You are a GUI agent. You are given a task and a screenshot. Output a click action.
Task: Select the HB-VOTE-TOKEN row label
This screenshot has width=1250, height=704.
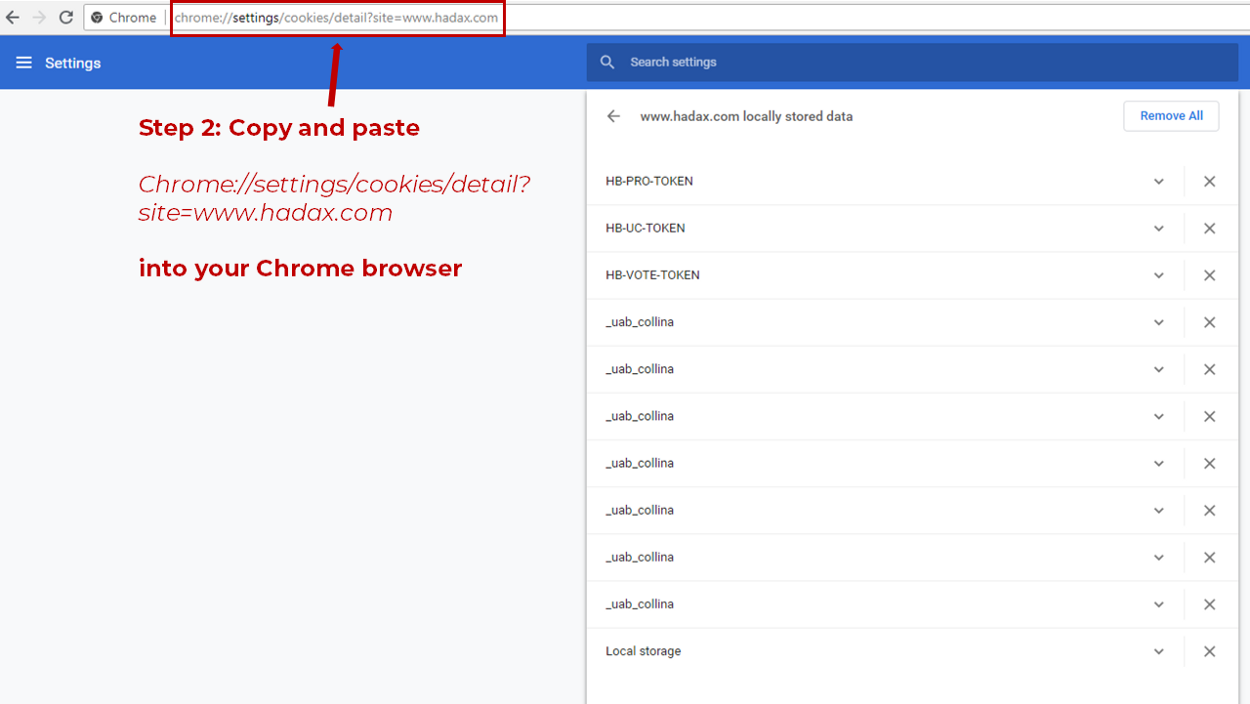coord(652,275)
